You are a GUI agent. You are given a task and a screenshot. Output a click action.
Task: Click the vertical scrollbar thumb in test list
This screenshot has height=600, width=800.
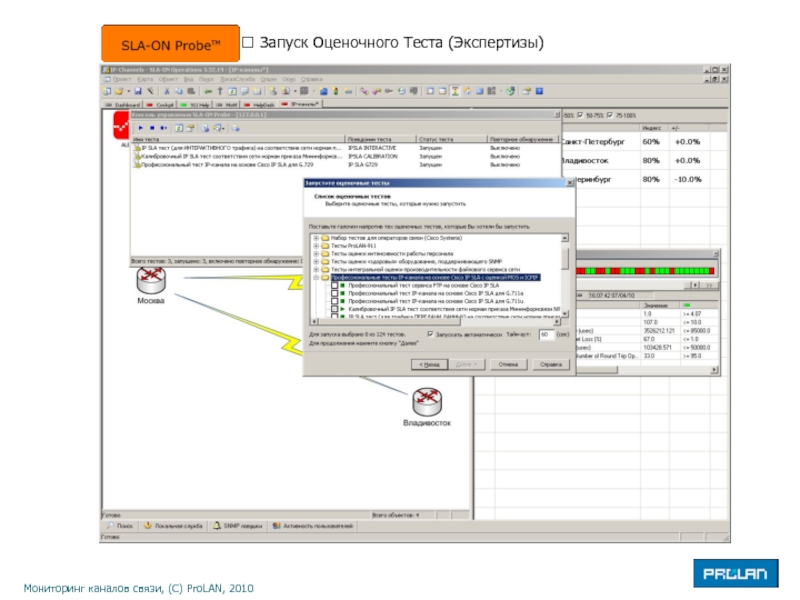pyautogui.click(x=565, y=258)
